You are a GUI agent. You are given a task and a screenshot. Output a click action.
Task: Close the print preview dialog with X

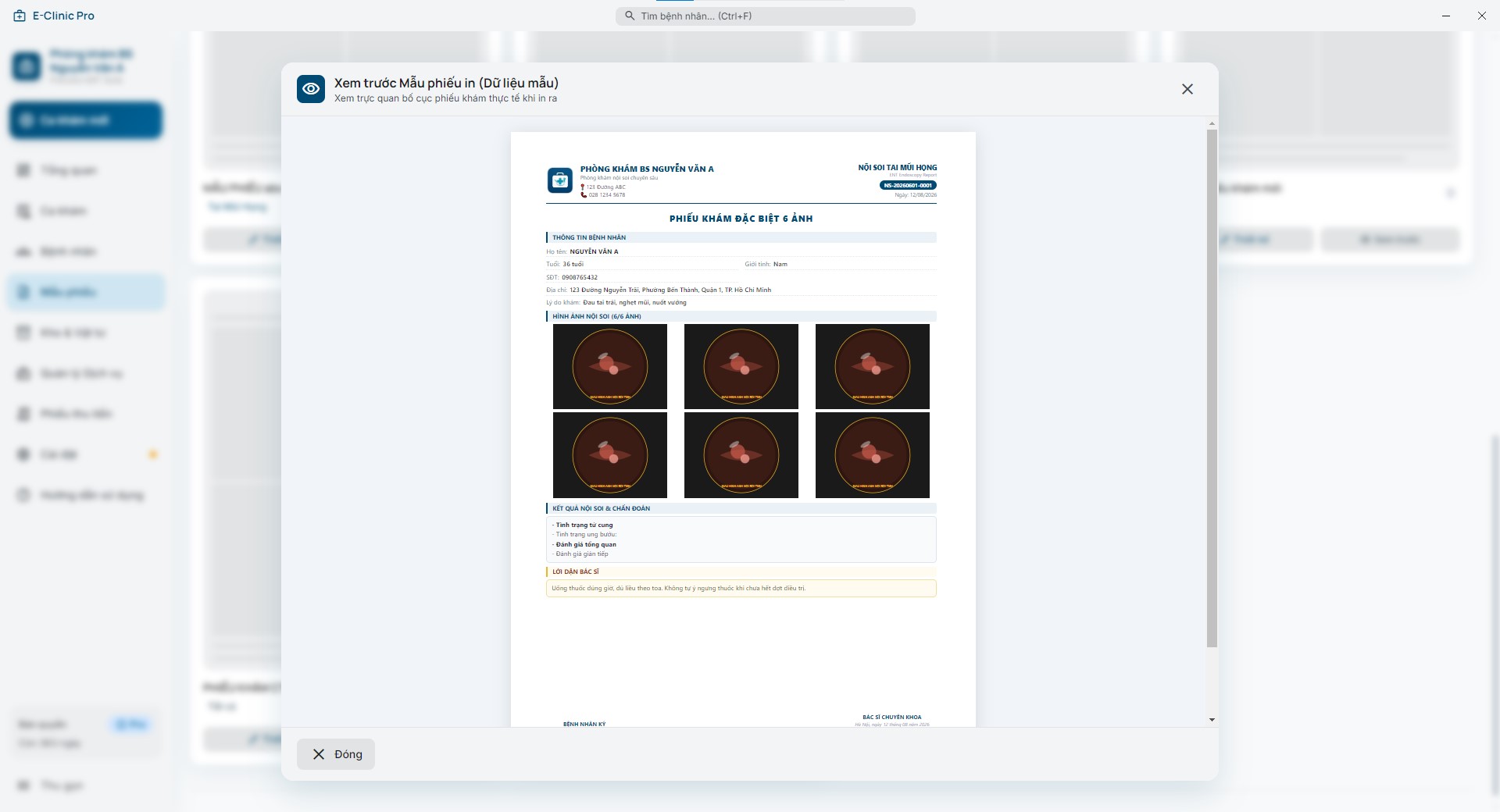(x=1187, y=89)
